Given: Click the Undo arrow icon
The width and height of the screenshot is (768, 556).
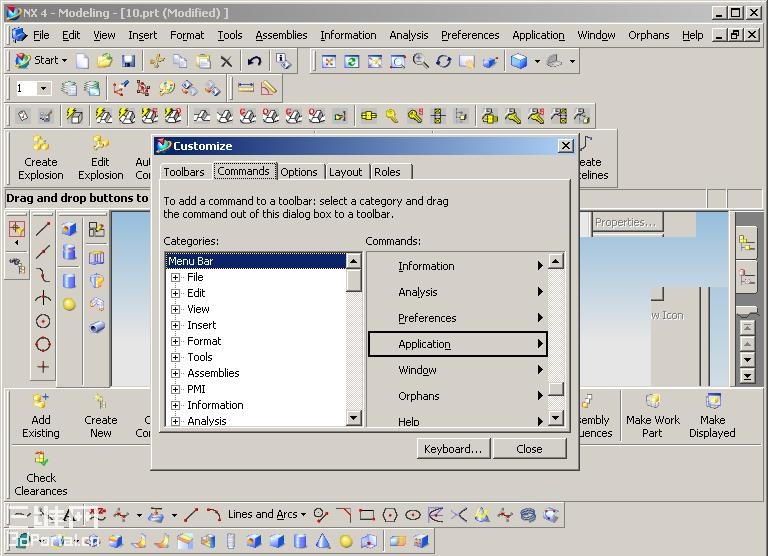Looking at the screenshot, I should click(x=254, y=61).
